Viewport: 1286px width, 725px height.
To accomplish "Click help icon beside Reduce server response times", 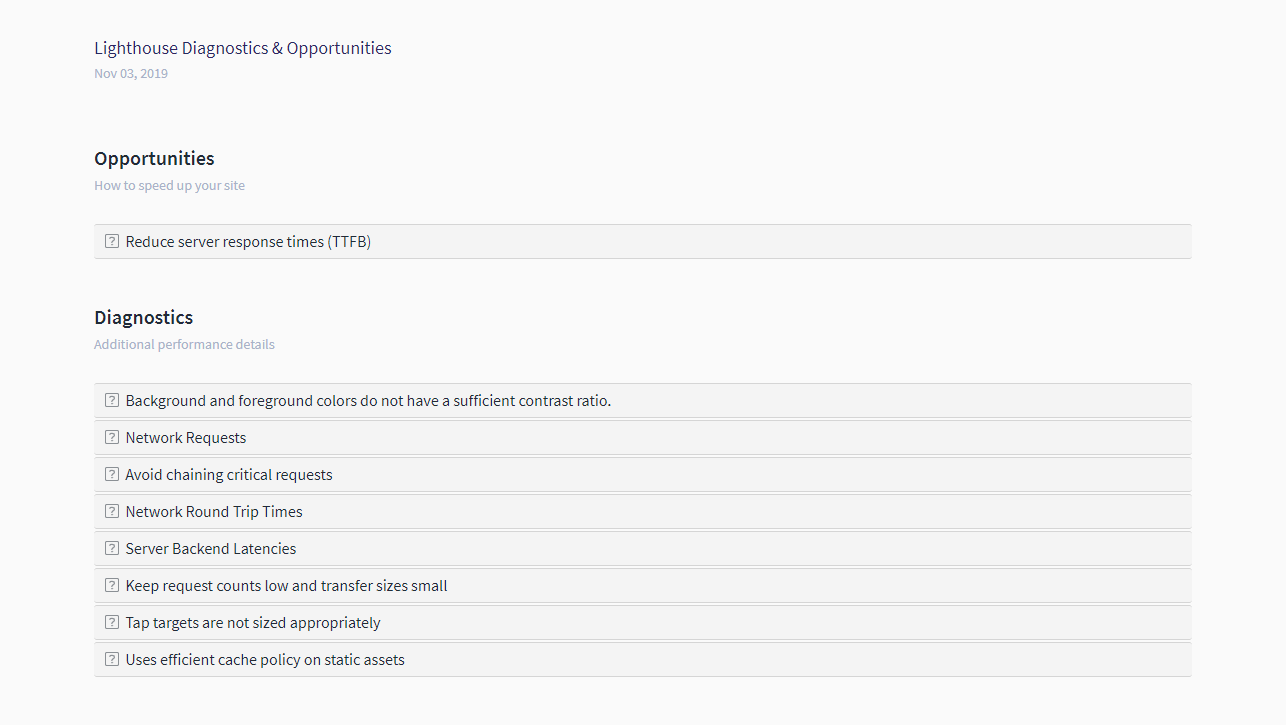I will point(112,241).
